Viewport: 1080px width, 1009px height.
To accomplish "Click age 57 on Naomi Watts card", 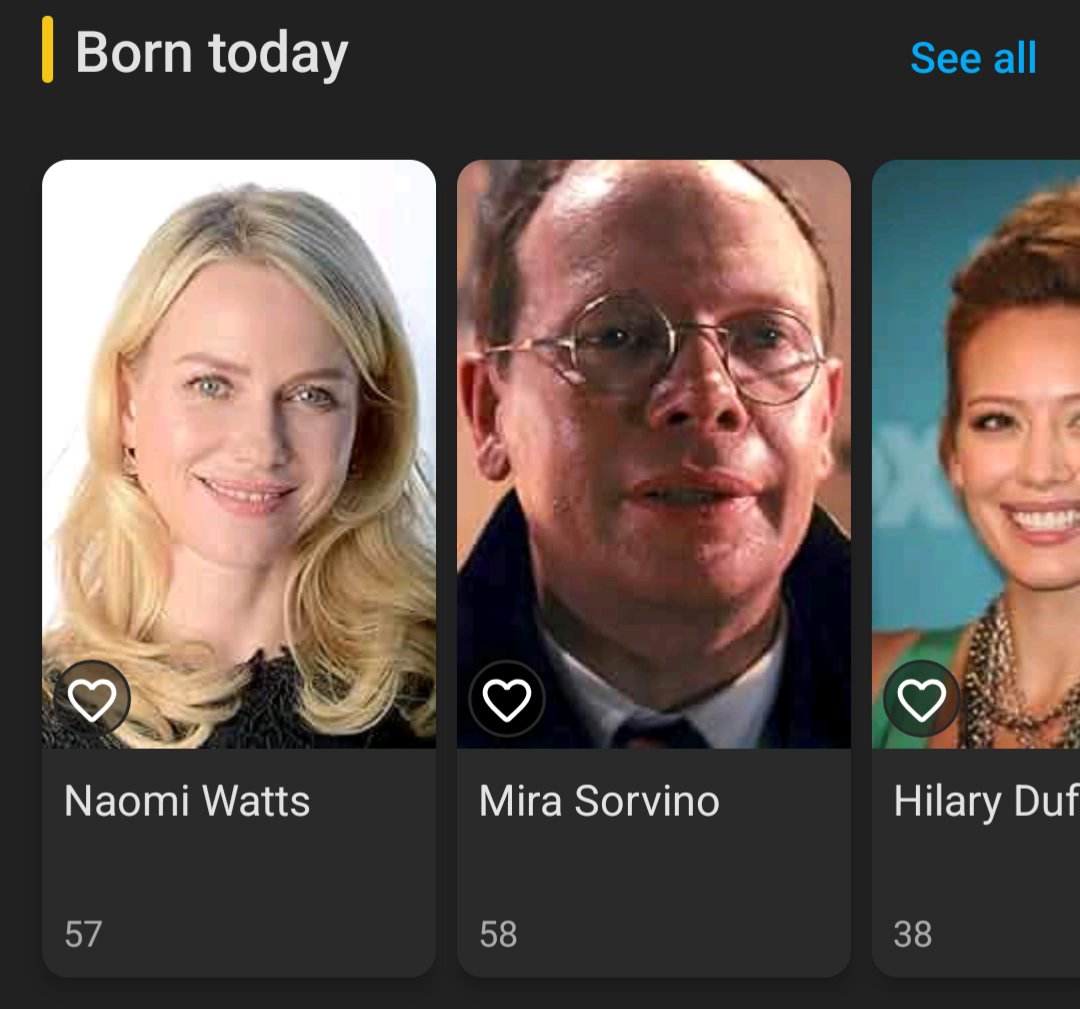I will tap(83, 935).
